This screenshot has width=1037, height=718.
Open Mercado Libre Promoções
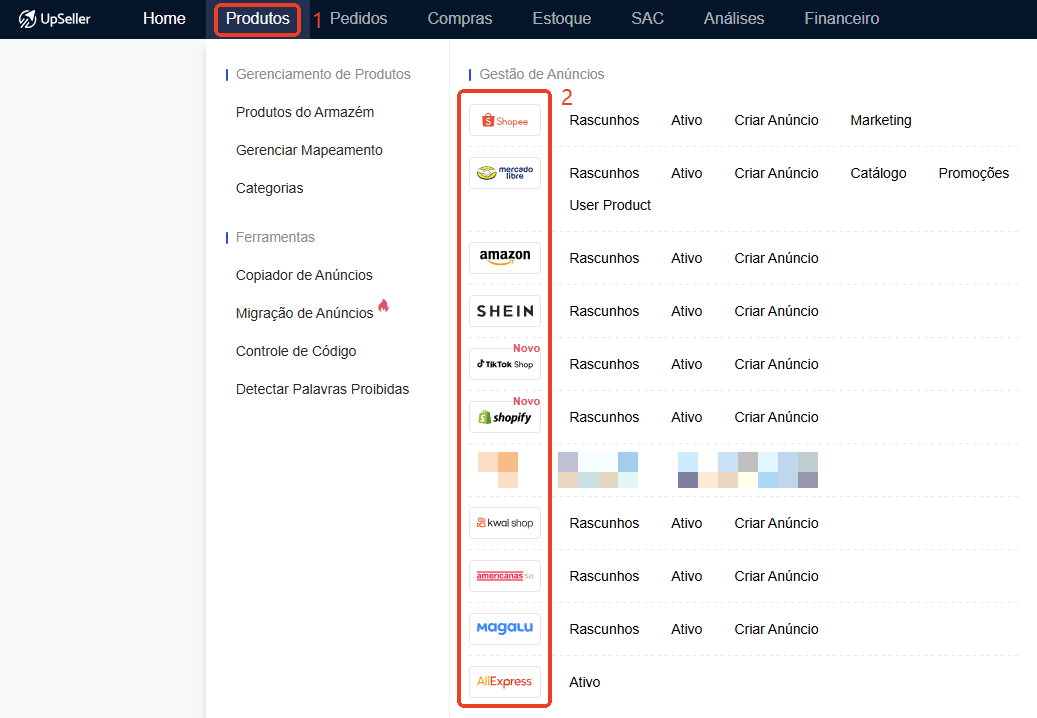974,173
